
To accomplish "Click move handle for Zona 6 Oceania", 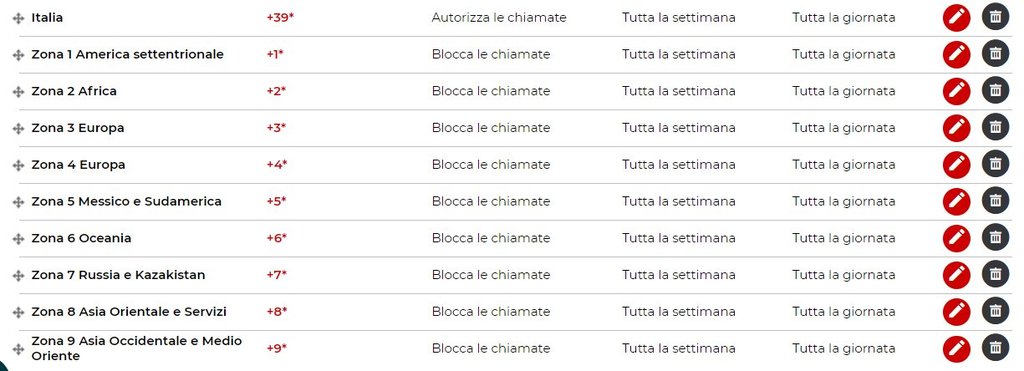I will [18, 239].
